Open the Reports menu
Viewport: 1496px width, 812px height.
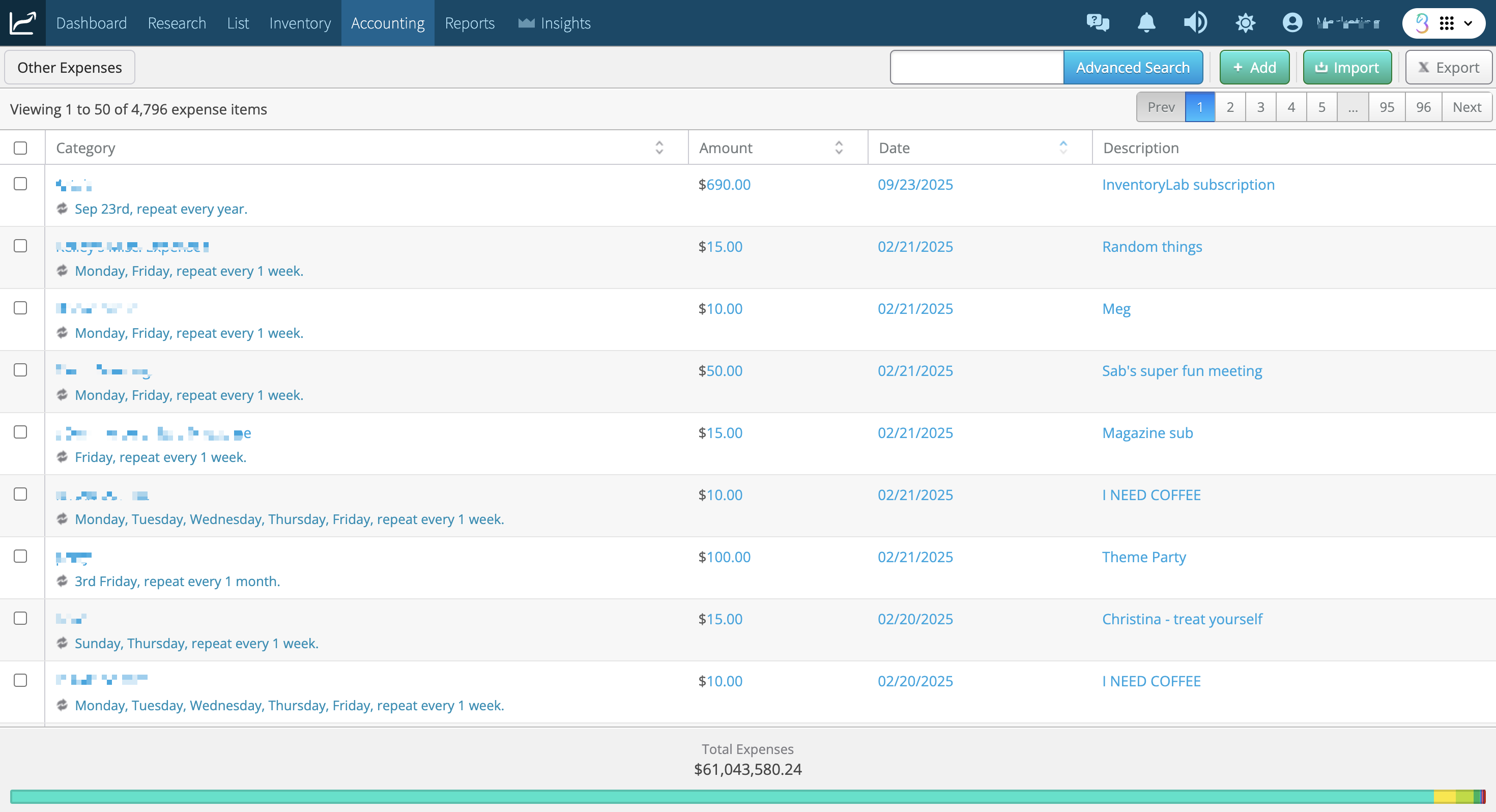coord(469,23)
